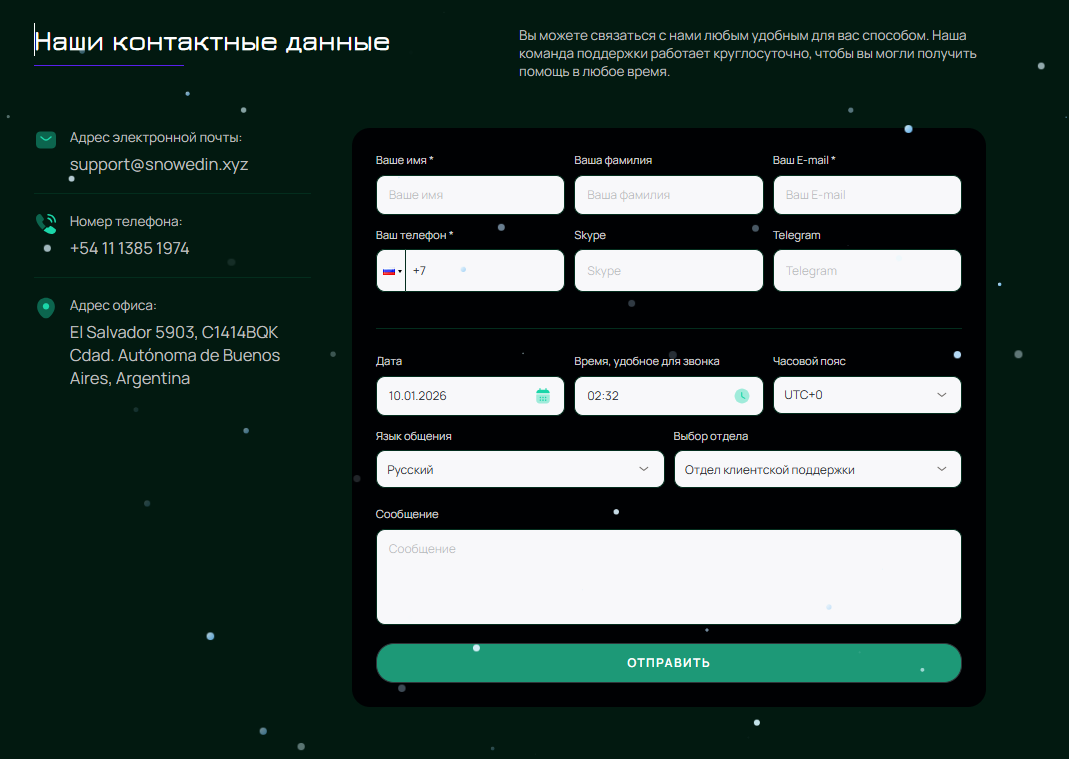Click the label Язык общения

coord(414,436)
